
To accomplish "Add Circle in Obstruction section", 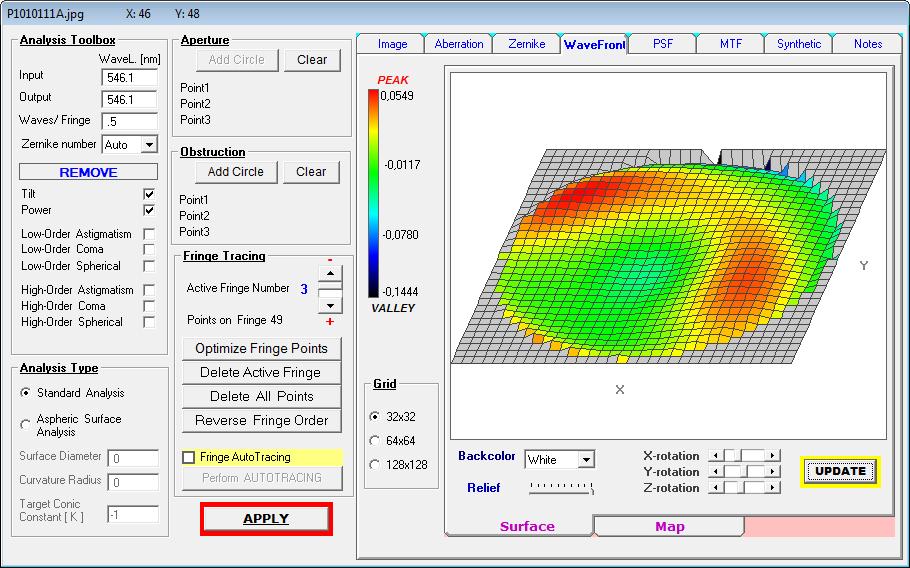I will [236, 172].
